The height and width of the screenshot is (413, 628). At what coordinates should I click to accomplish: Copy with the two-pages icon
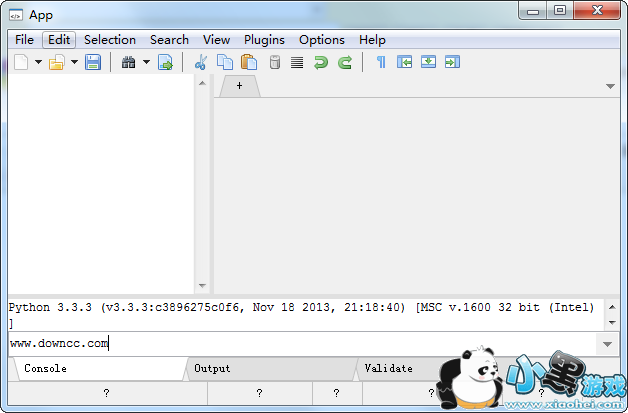pos(225,62)
